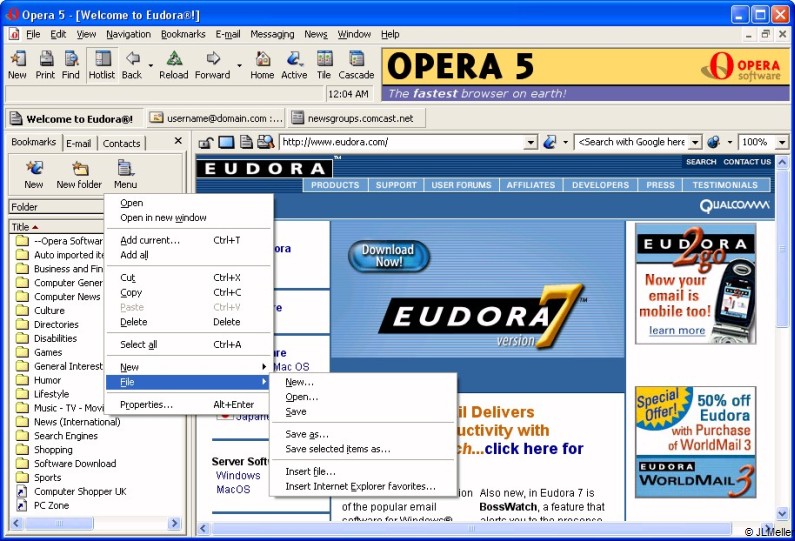Click page vertical scrollbar down arrow
This screenshot has width=795, height=541.
pyautogui.click(x=782, y=514)
